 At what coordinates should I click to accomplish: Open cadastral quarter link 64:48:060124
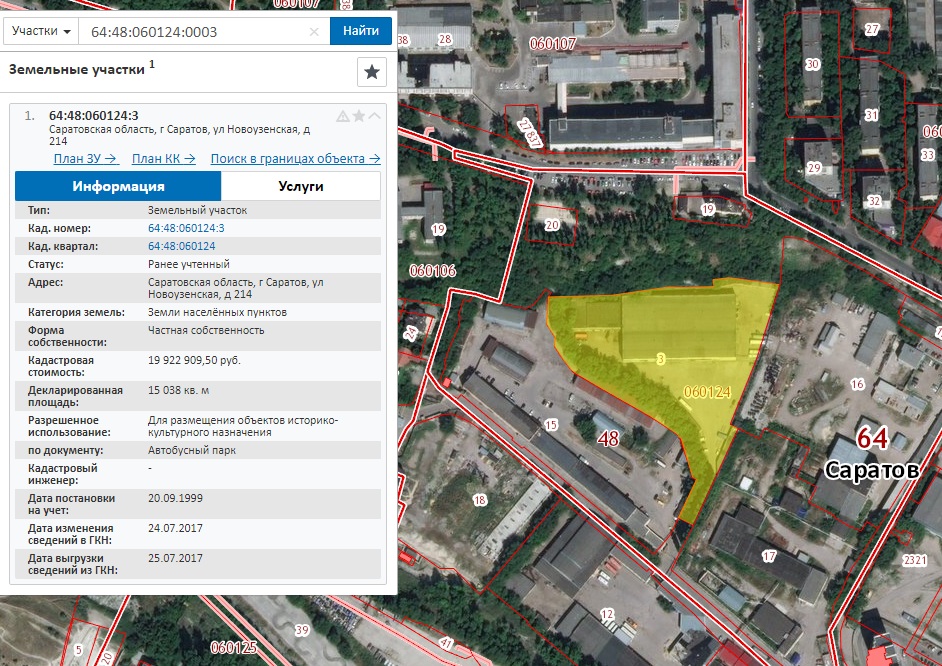click(x=181, y=246)
